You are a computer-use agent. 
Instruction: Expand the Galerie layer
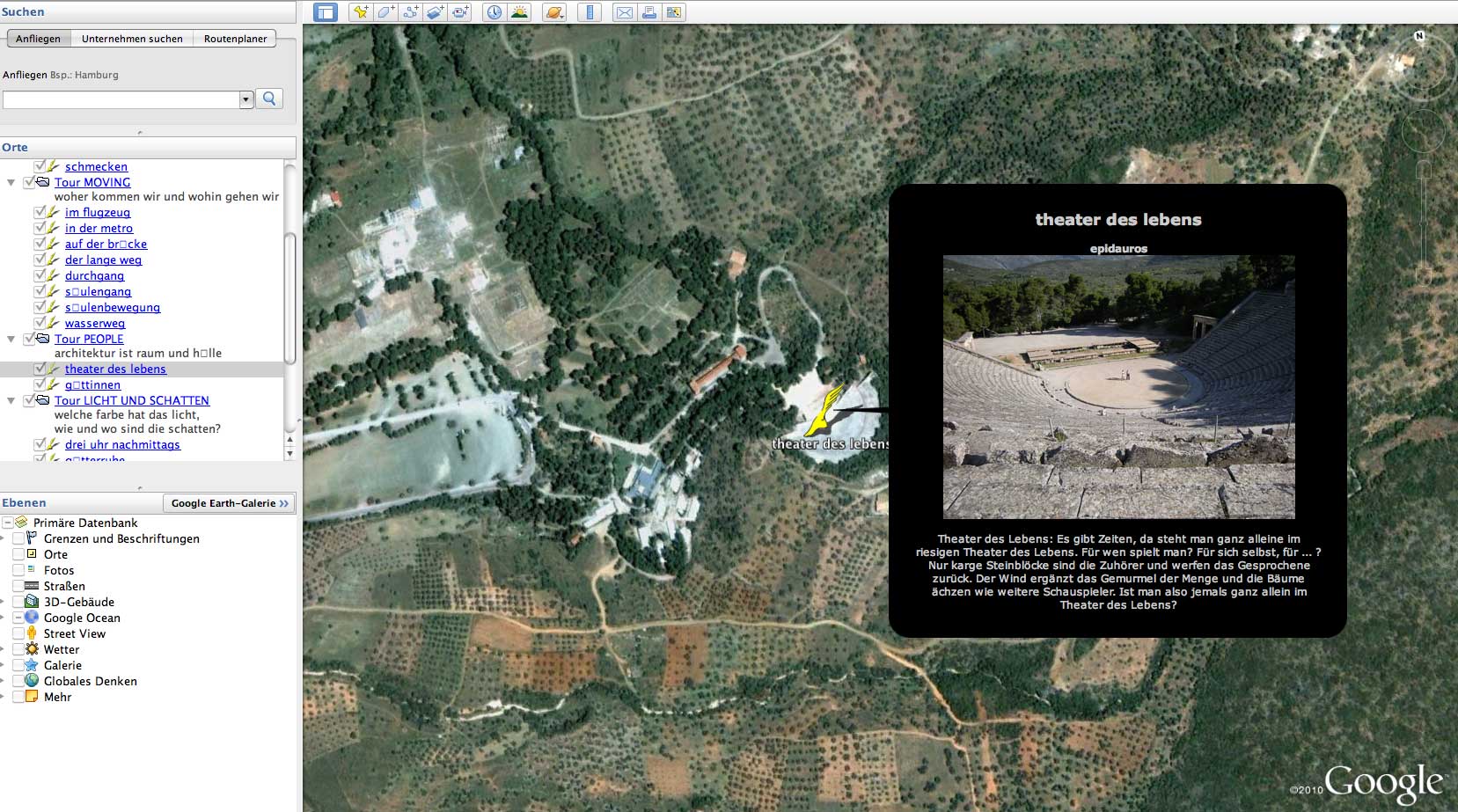point(3,665)
